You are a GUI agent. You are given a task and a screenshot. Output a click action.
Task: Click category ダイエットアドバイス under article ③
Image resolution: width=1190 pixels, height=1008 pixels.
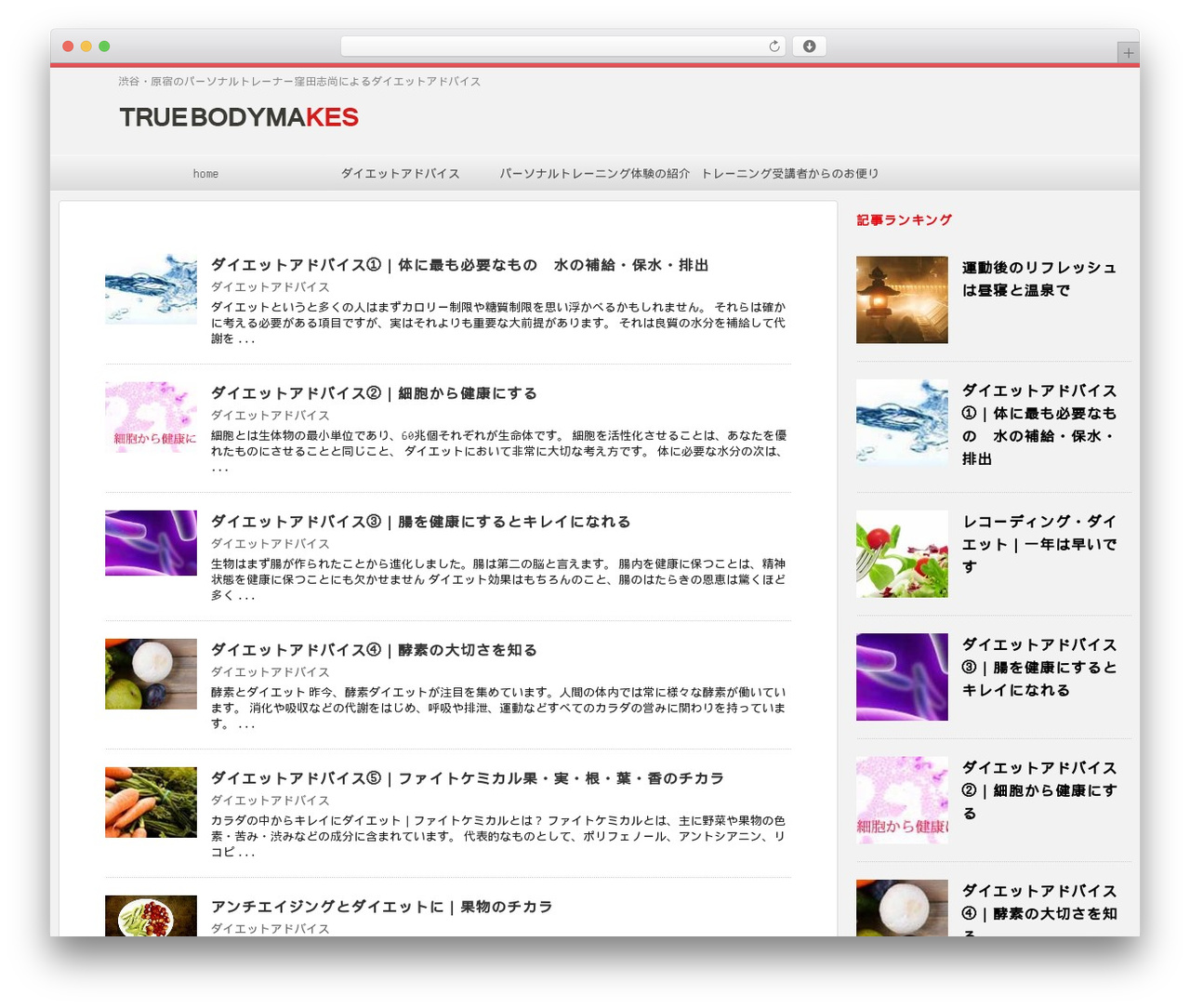270,544
